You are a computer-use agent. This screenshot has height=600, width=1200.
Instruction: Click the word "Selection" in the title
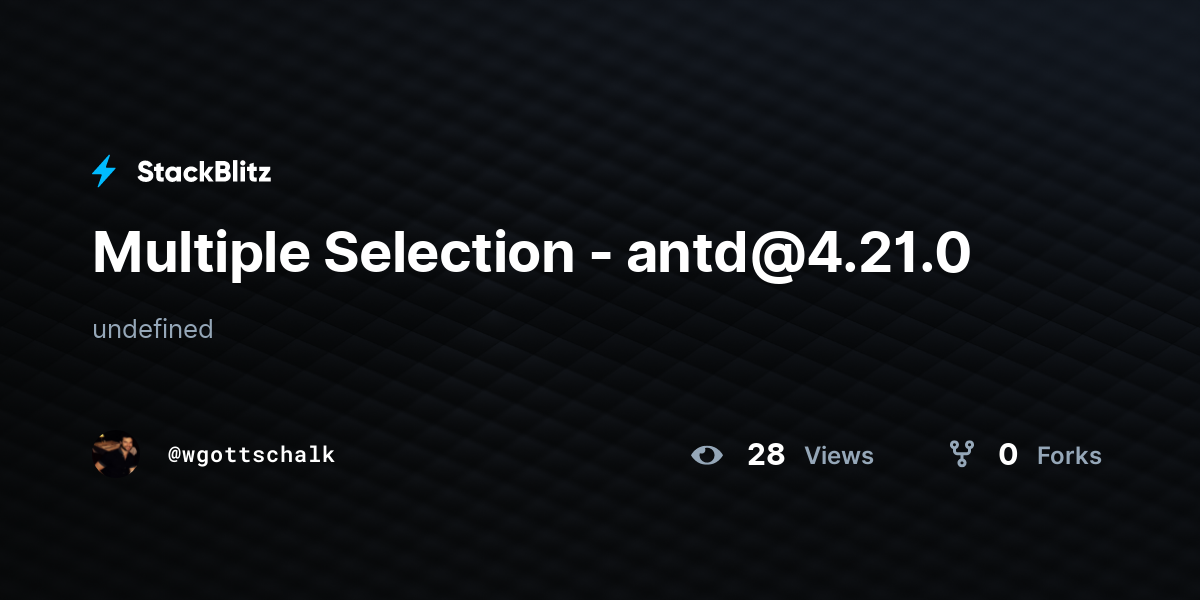(x=449, y=253)
